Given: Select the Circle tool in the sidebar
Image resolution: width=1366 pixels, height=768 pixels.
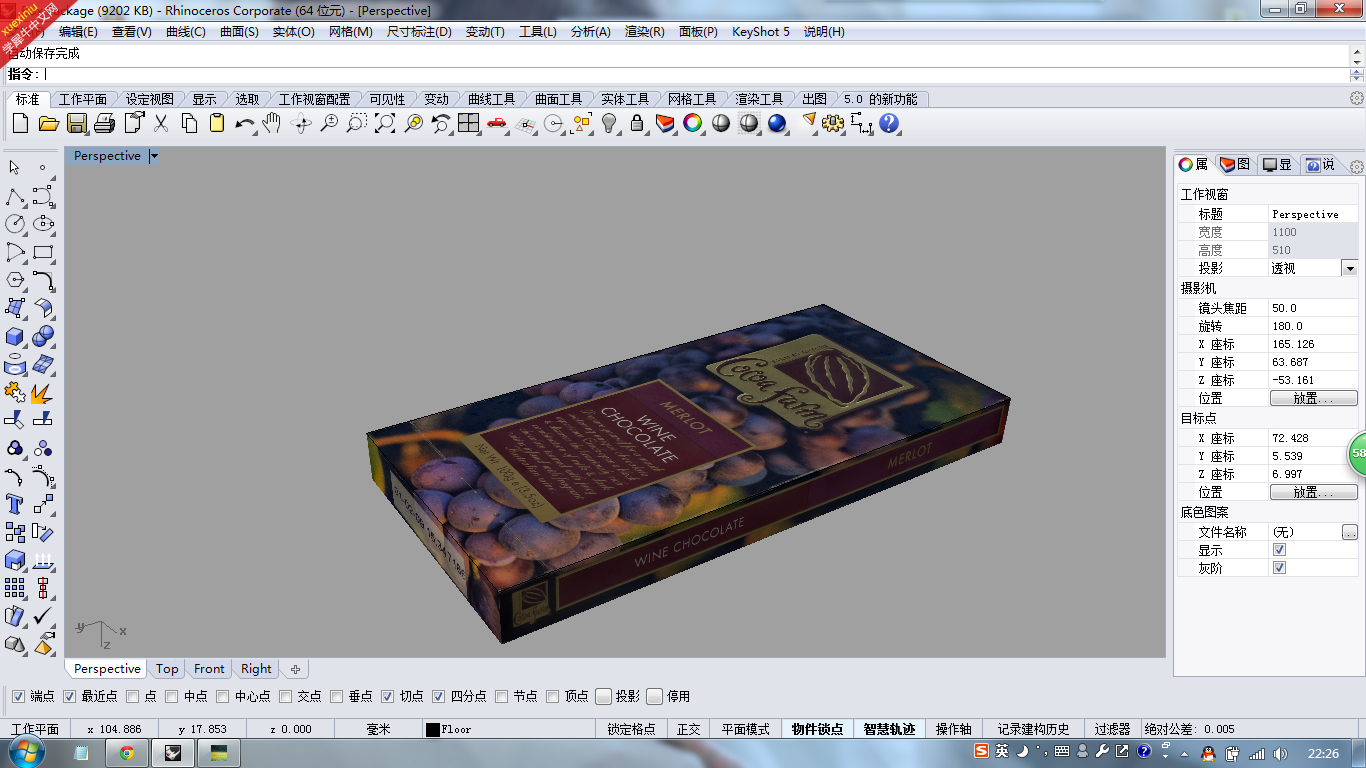Looking at the screenshot, I should coord(15,224).
